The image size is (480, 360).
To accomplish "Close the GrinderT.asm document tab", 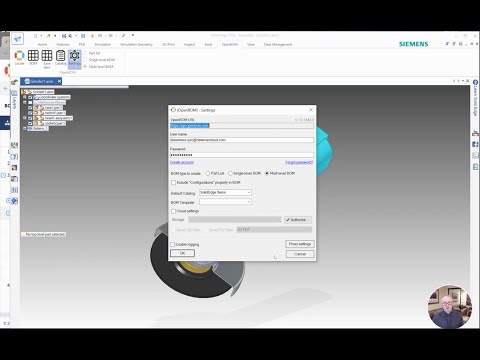I will pos(59,81).
